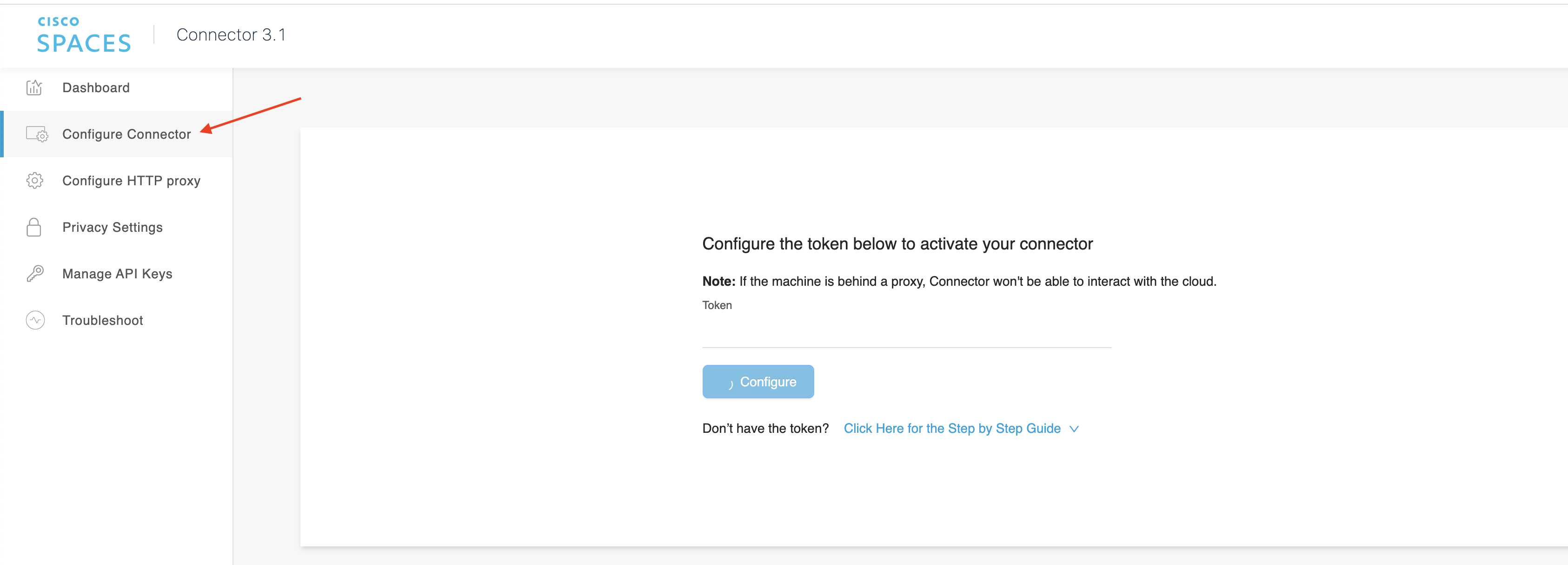Select Configure Connector in the sidebar

[126, 134]
